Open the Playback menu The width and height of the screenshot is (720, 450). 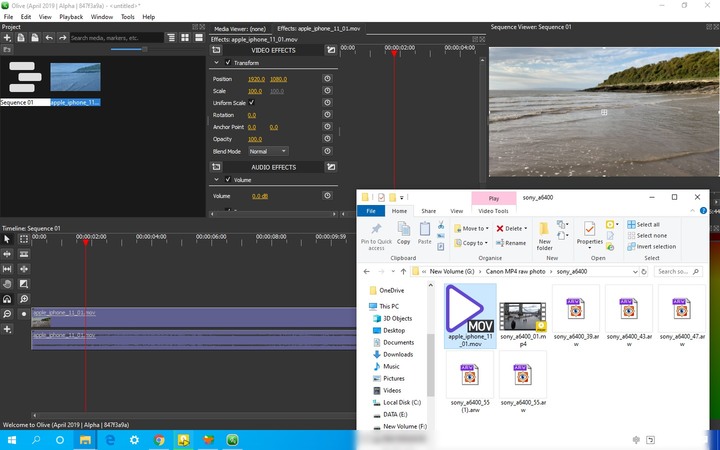71,17
